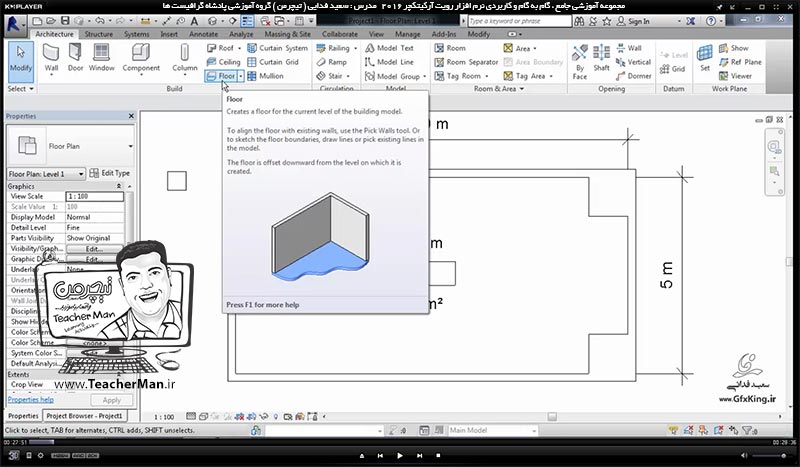Switch to the Manage ribbon tab

408,34
